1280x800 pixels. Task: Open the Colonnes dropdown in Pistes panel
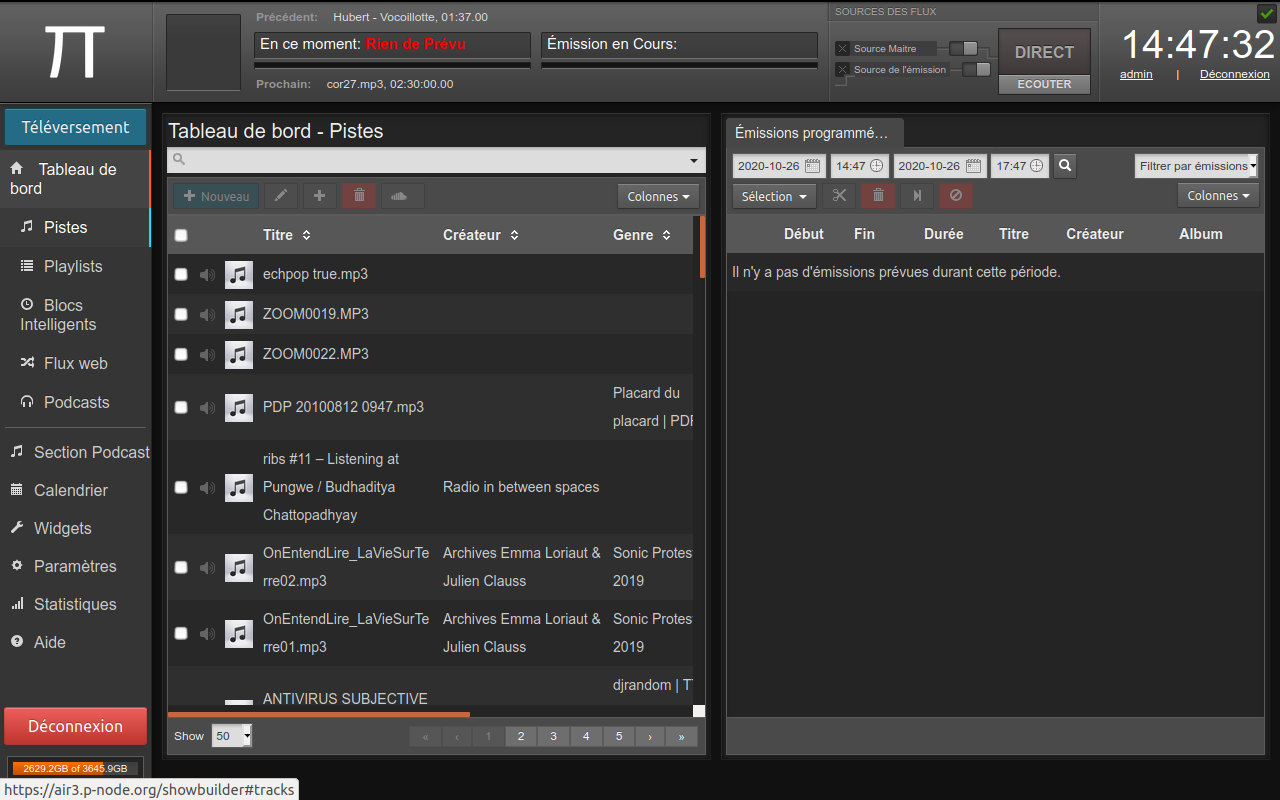(658, 197)
